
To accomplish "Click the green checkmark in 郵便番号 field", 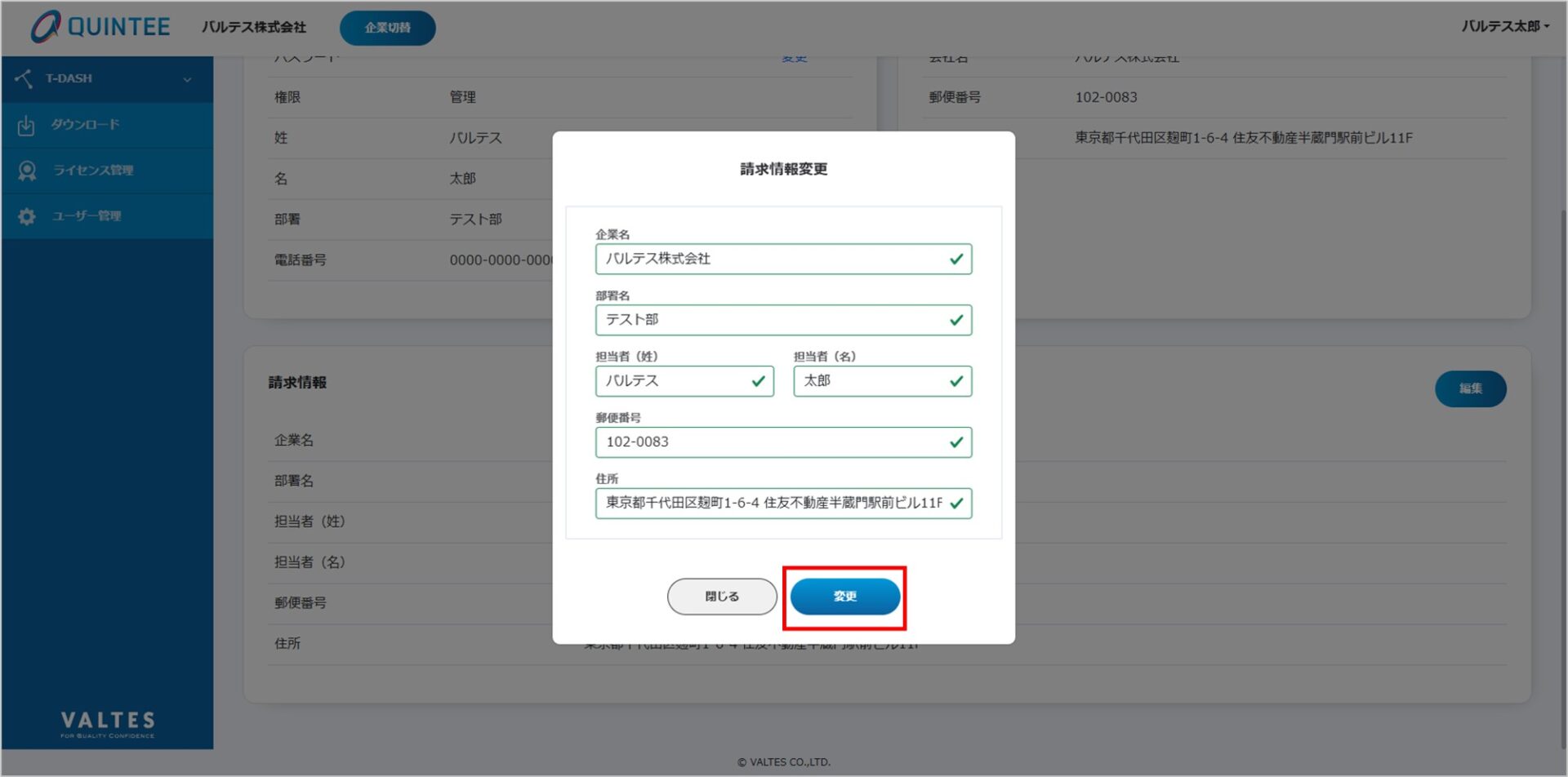I will point(956,442).
